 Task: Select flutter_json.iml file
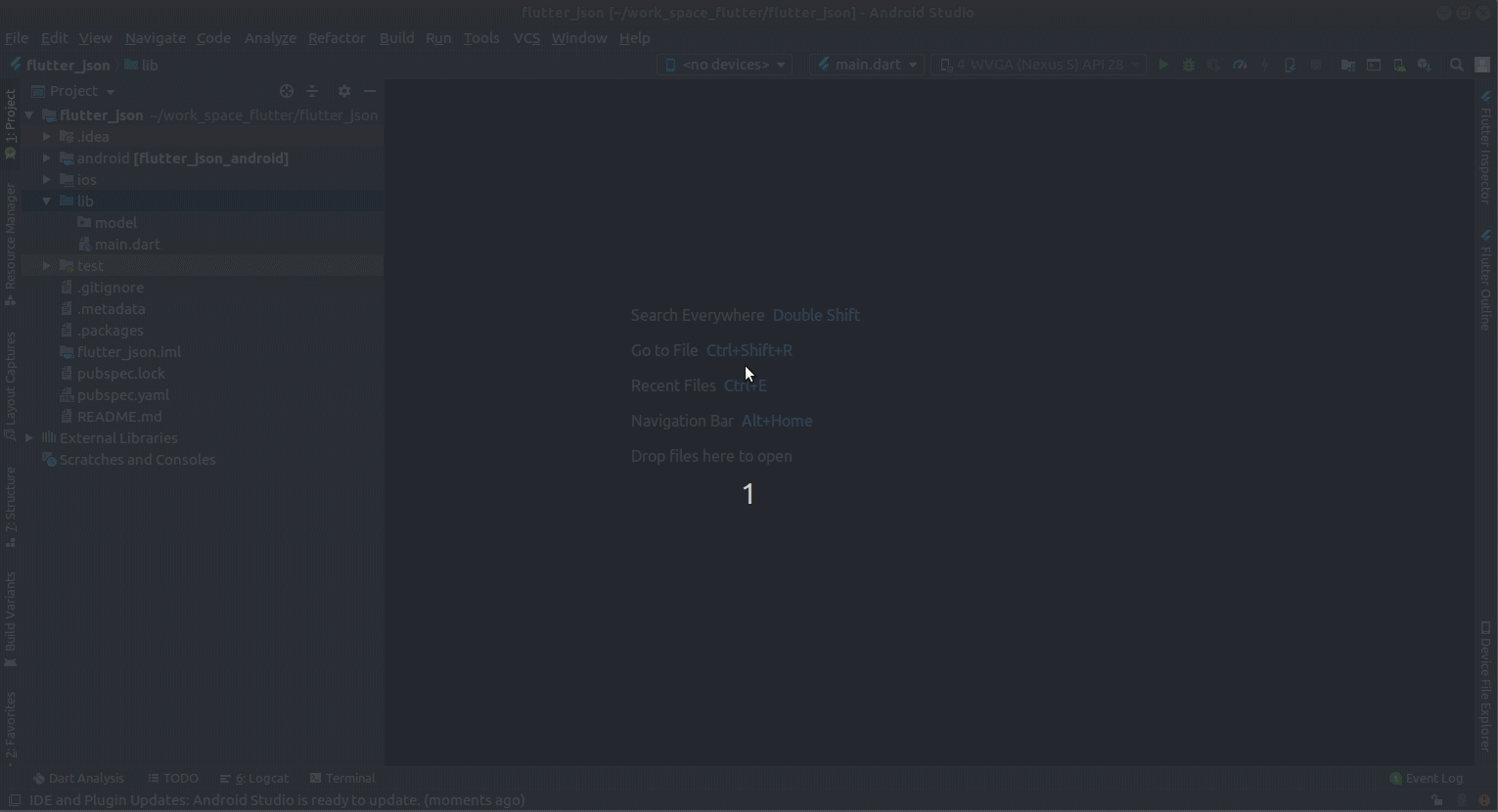128,352
